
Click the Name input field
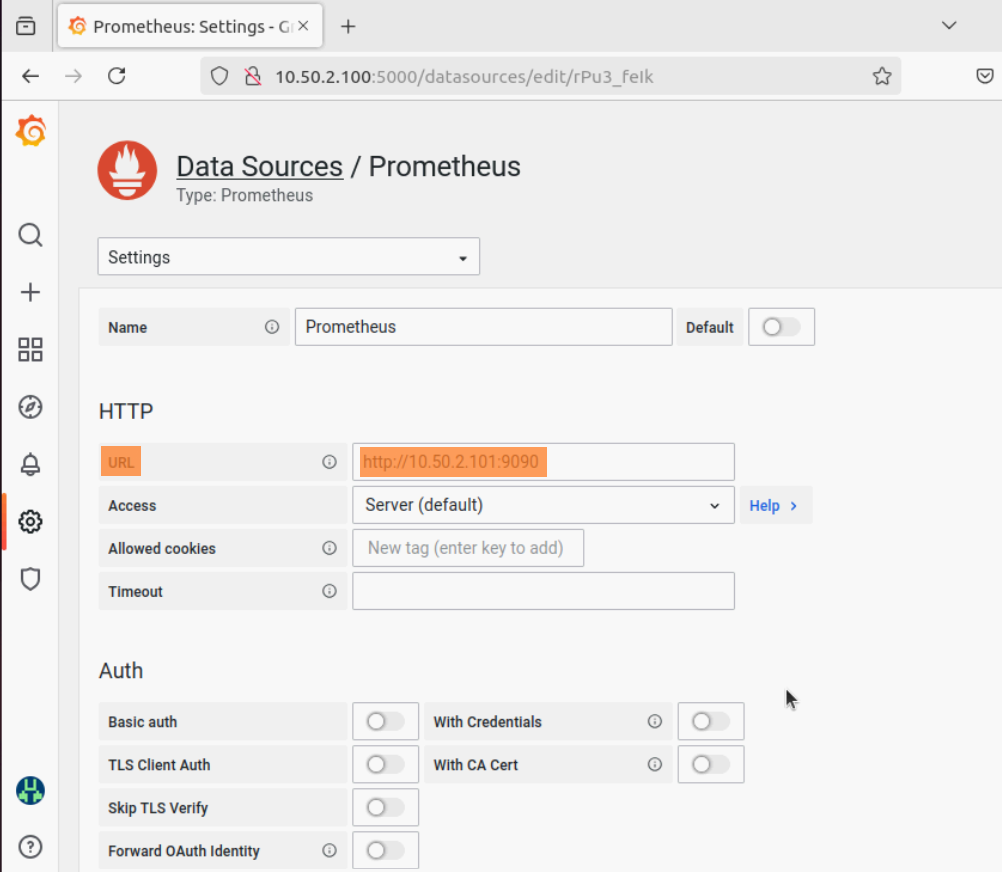click(483, 327)
